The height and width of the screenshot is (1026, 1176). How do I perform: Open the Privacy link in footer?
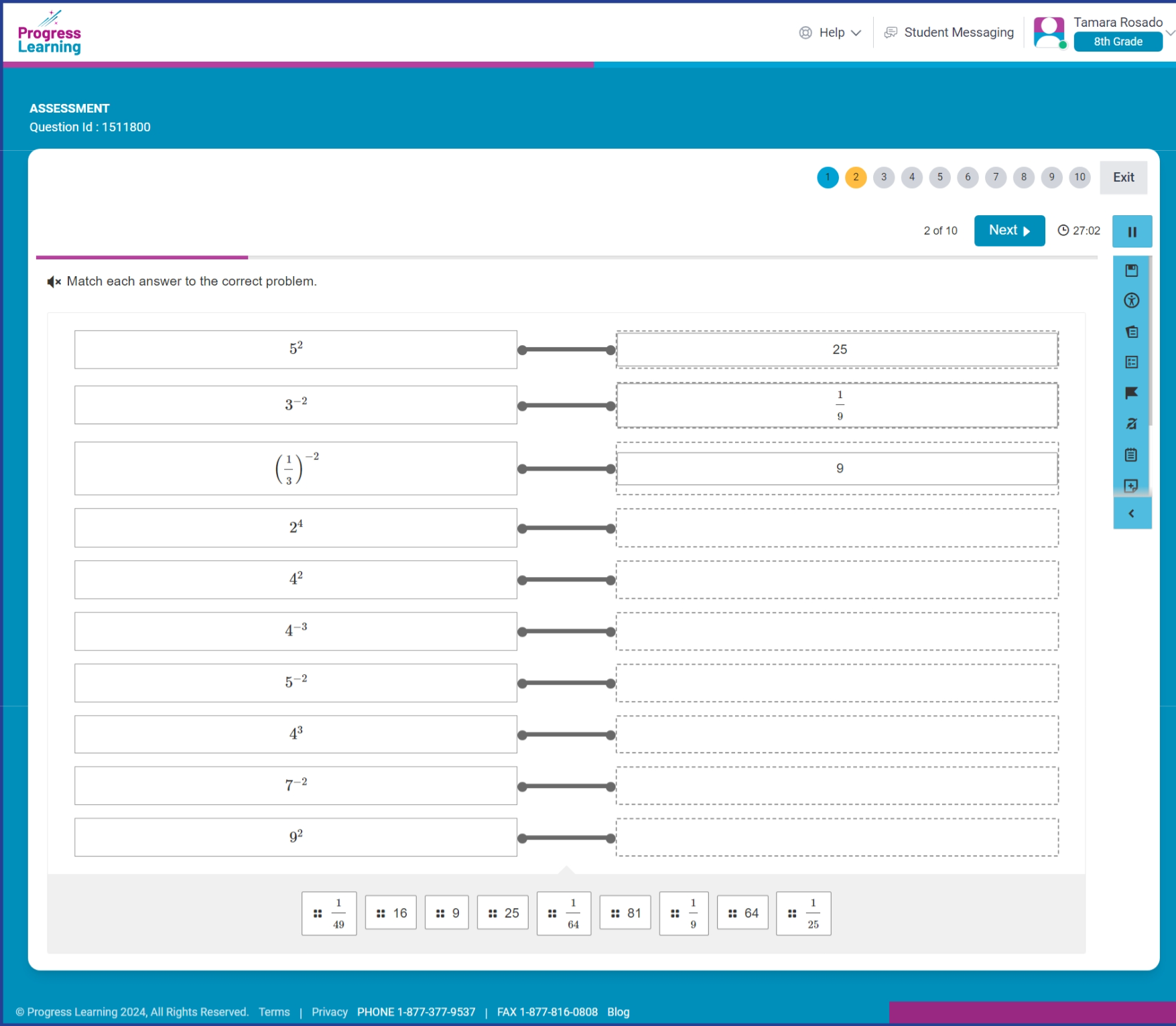(x=329, y=1012)
